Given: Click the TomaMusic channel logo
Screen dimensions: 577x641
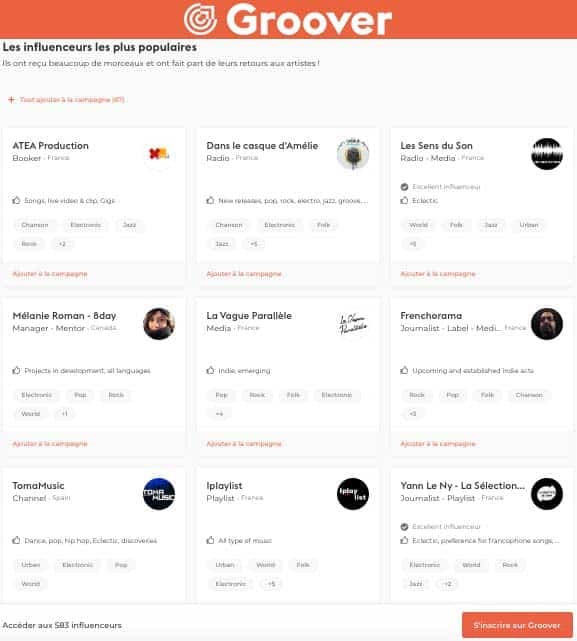Looking at the screenshot, I should pos(159,494).
